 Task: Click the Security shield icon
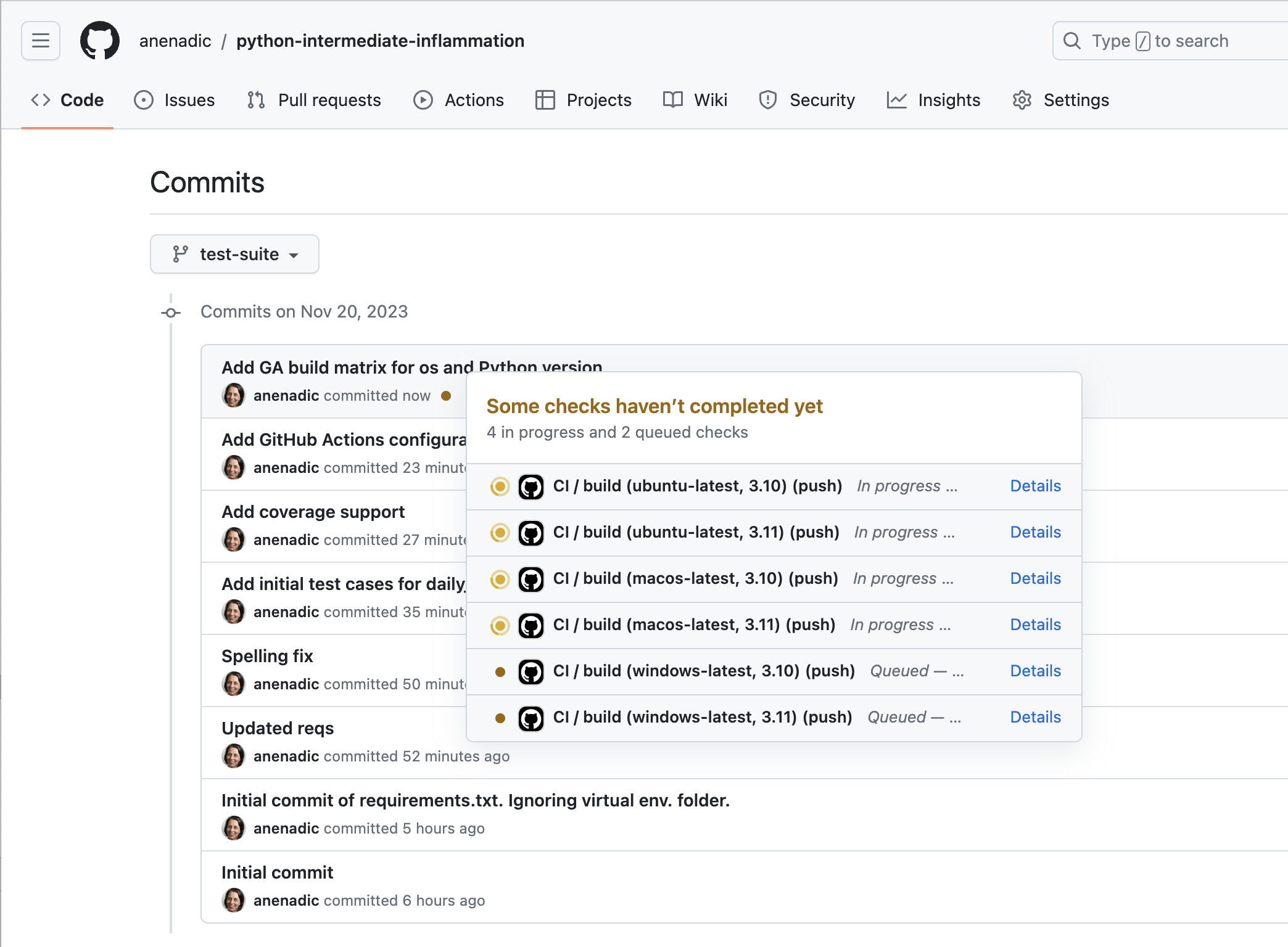(767, 100)
